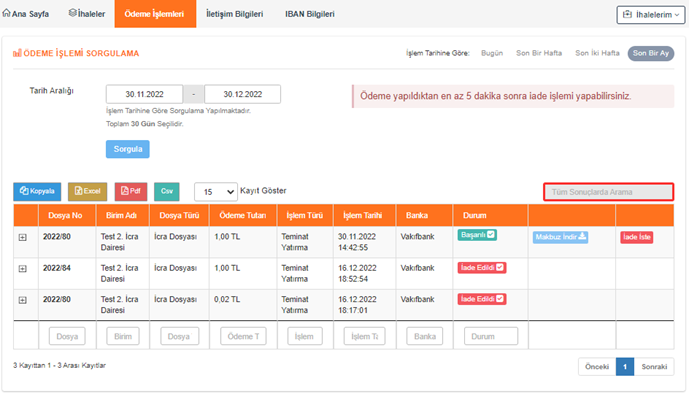This screenshot has width=689, height=394.
Task: Expand the 0,02 TL payment row
Action: [22, 300]
